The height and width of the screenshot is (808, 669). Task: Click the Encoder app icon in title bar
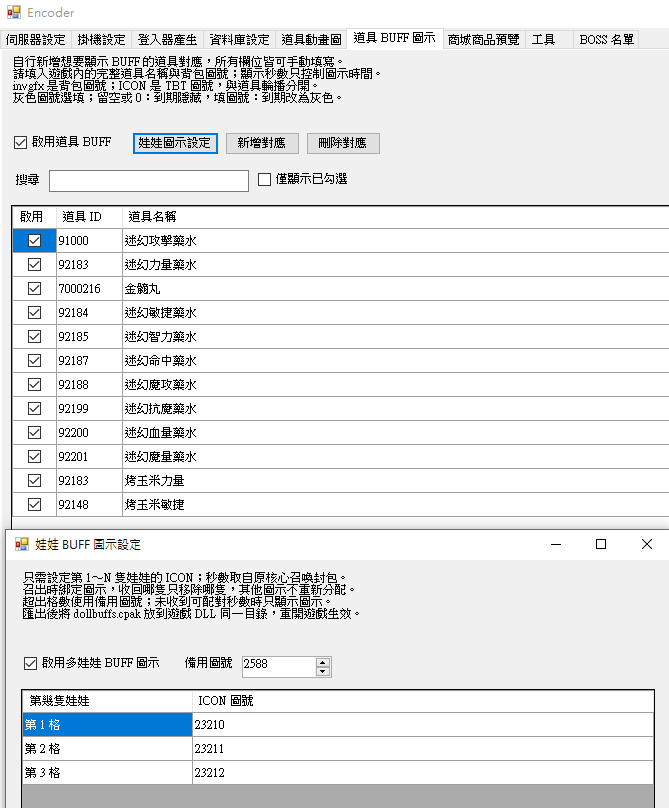pyautogui.click(x=14, y=12)
